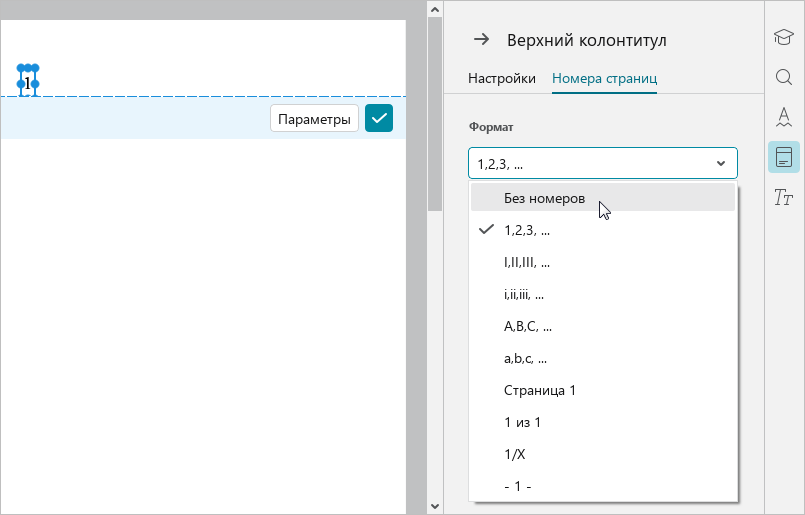Select the checked 1,2,3, ... format
The width and height of the screenshot is (805, 515).
[603, 230]
